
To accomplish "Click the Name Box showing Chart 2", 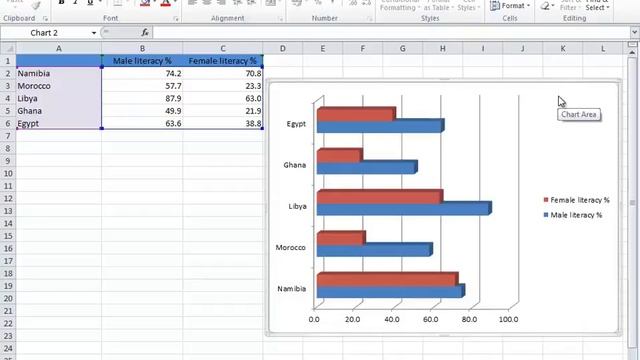I will point(44,33).
